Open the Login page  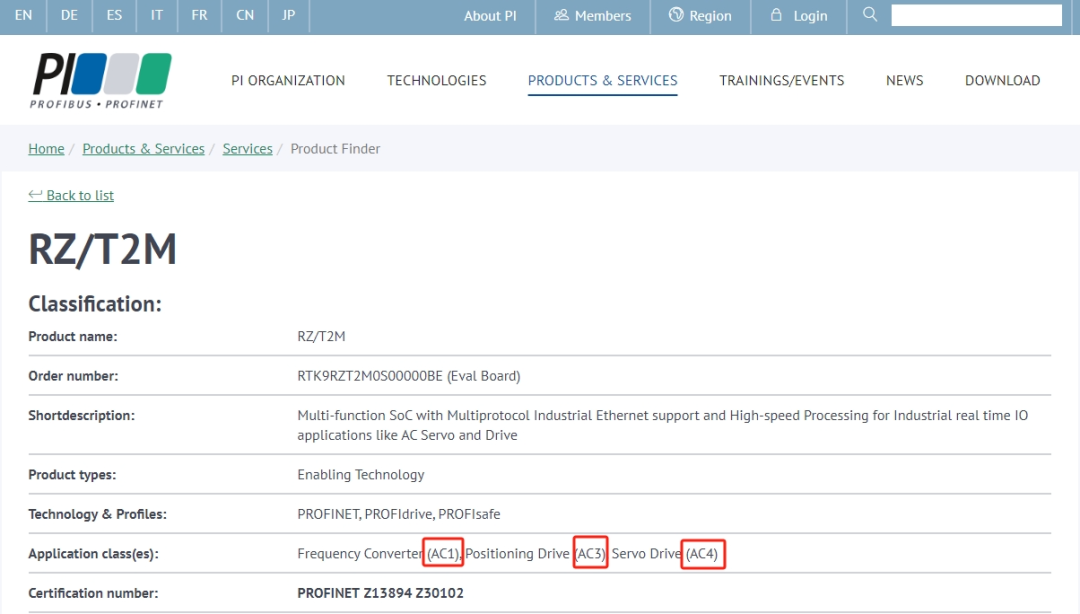pos(798,16)
